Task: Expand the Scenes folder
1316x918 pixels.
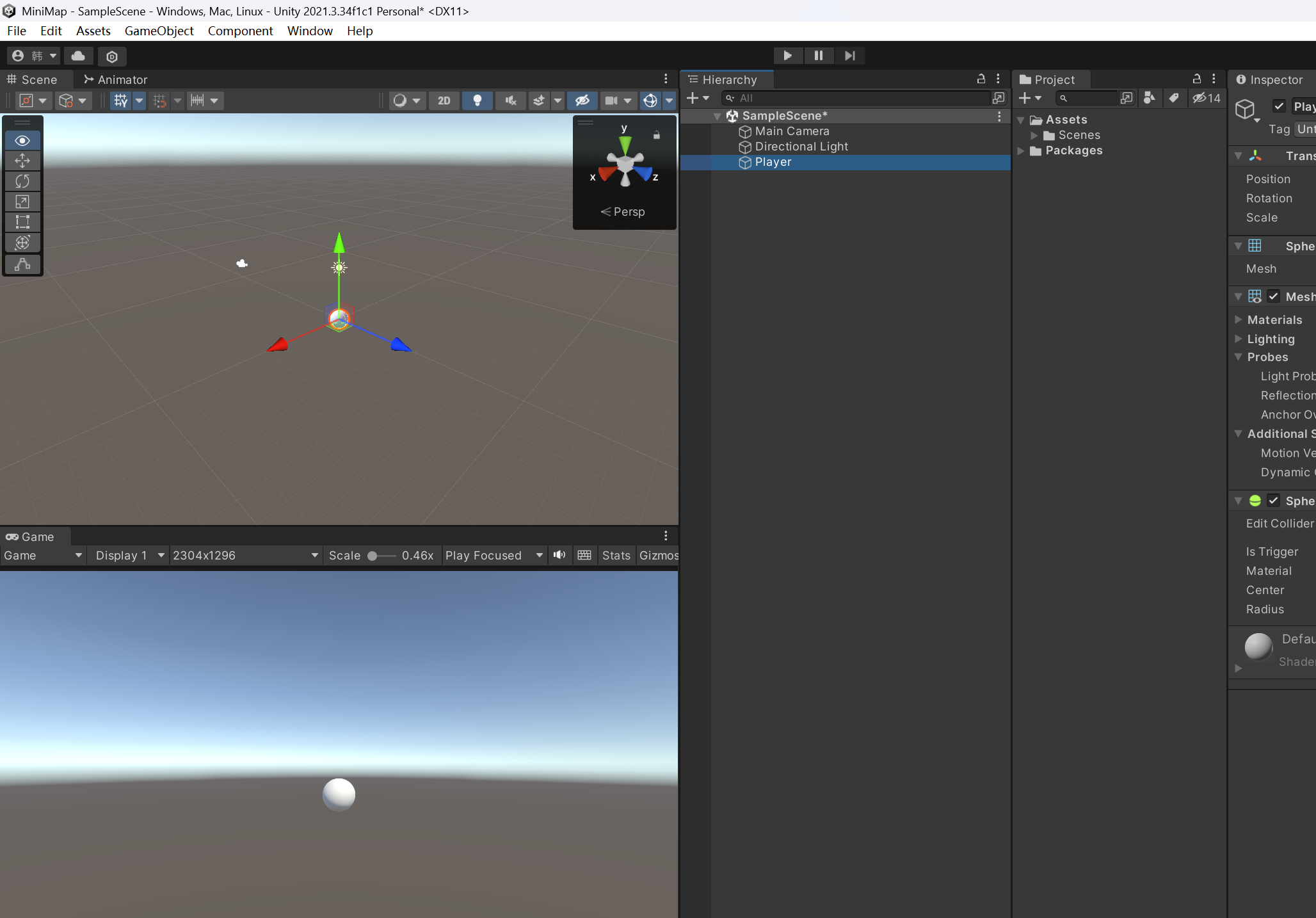Action: click(x=1034, y=135)
